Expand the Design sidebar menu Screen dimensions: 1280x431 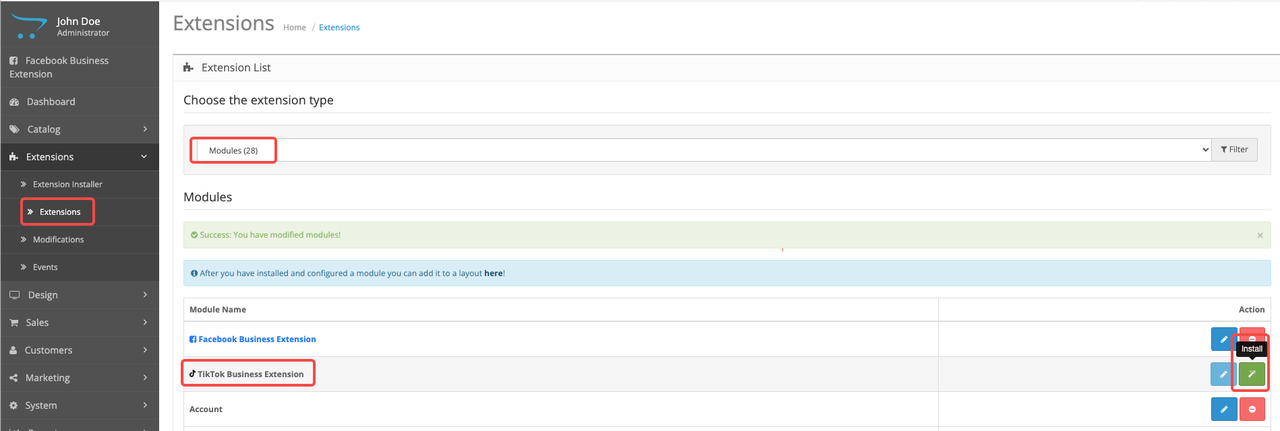pyautogui.click(x=79, y=295)
